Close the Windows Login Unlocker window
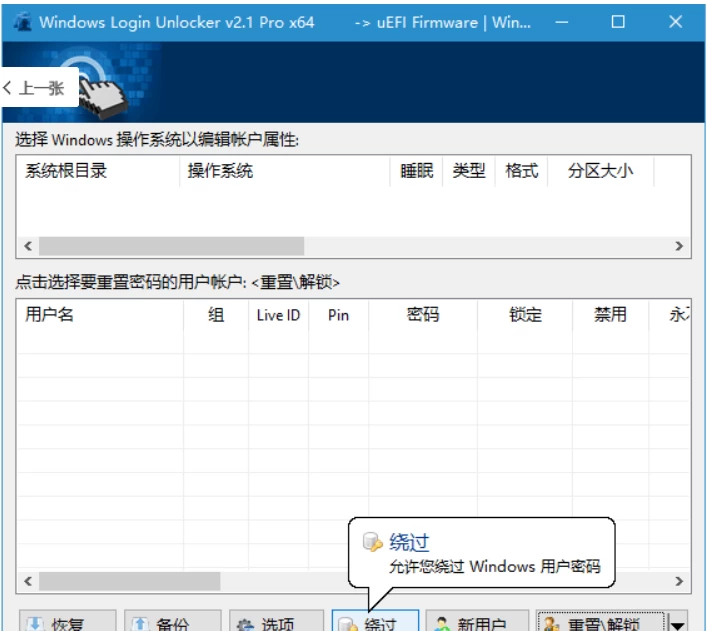The image size is (709, 631). click(676, 22)
